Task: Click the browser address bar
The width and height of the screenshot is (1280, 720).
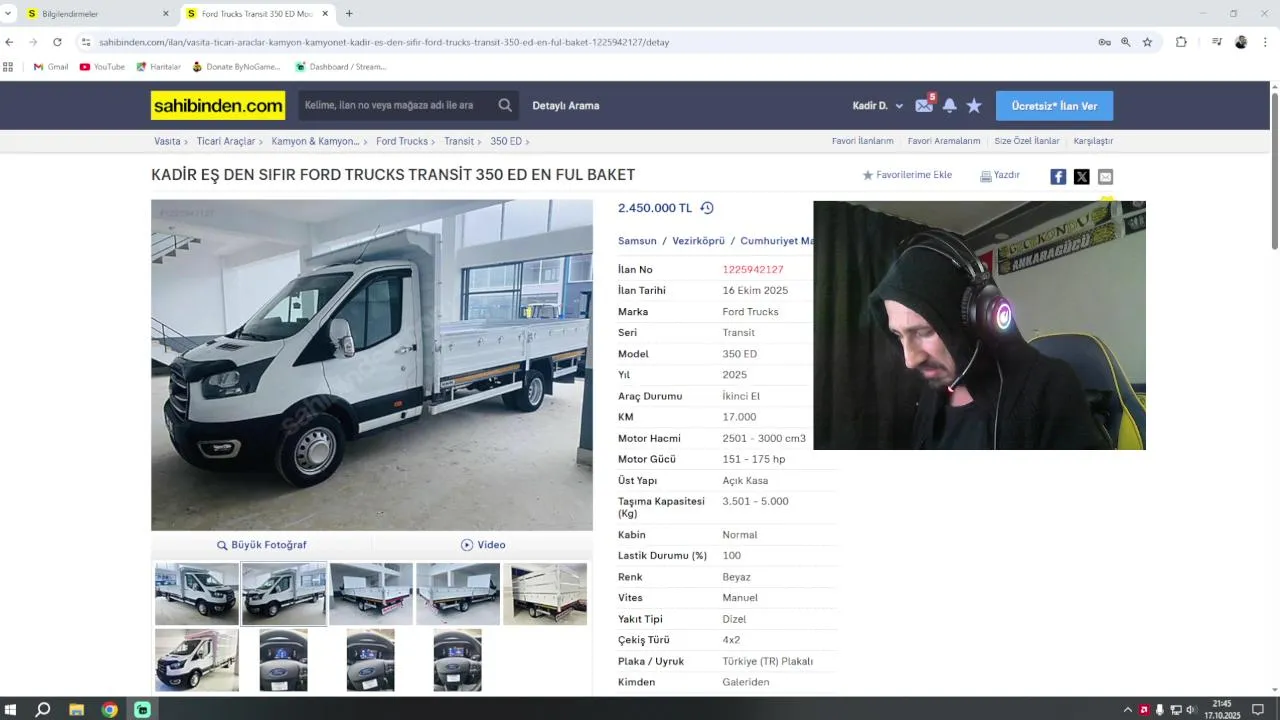Action: point(590,42)
